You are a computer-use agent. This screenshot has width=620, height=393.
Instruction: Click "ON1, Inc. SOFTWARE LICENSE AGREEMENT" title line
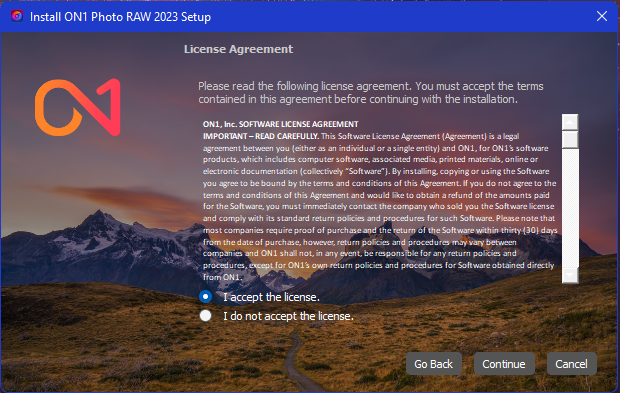click(281, 124)
